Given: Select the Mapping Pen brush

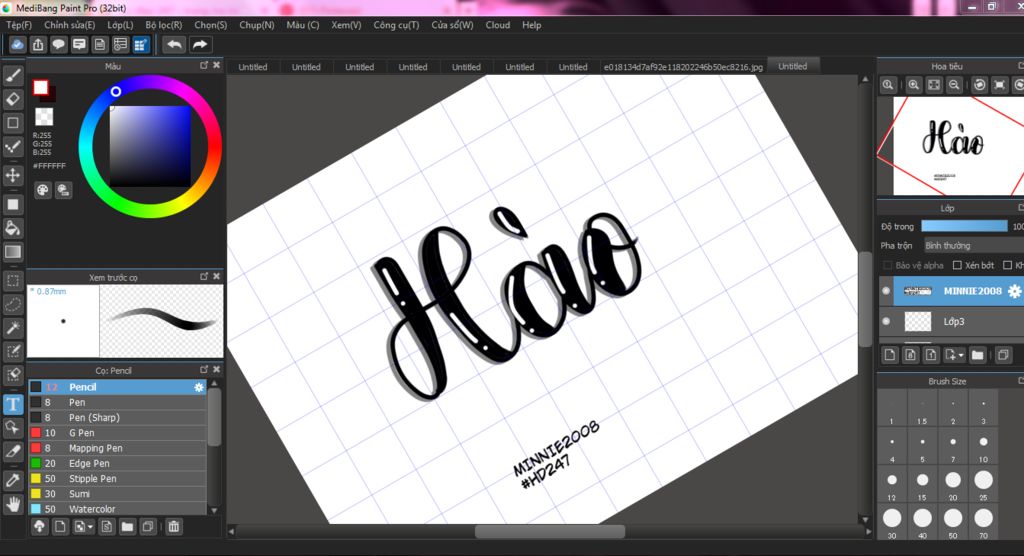Looking at the screenshot, I should [x=118, y=448].
